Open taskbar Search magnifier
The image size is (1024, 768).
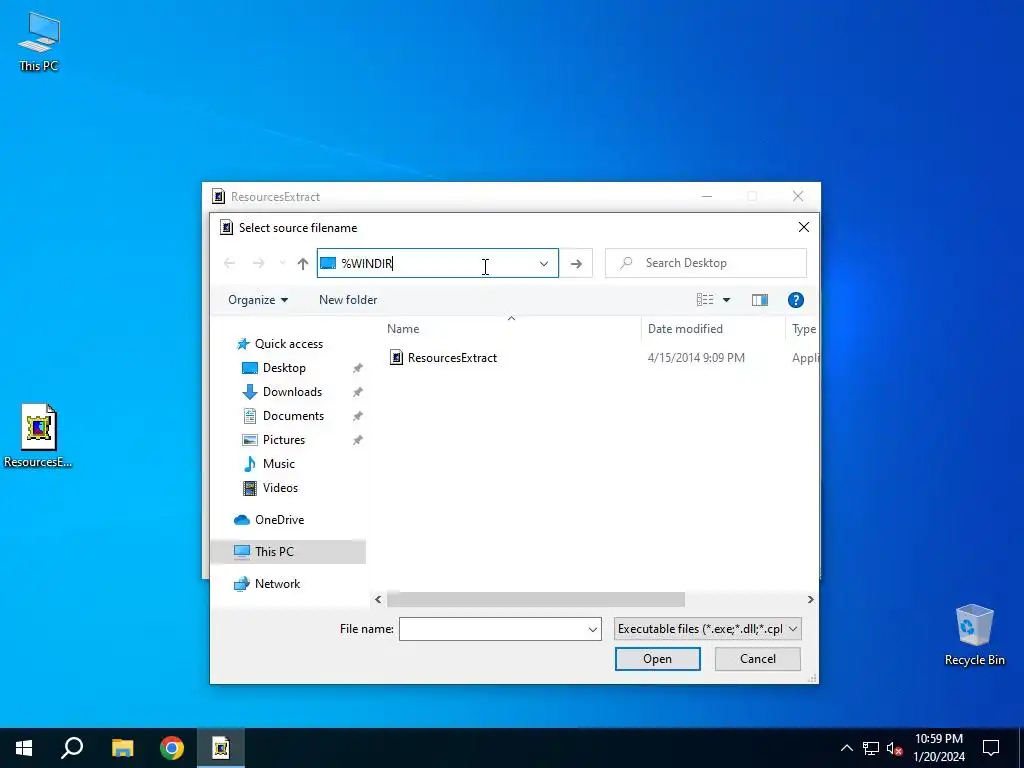tap(72, 748)
